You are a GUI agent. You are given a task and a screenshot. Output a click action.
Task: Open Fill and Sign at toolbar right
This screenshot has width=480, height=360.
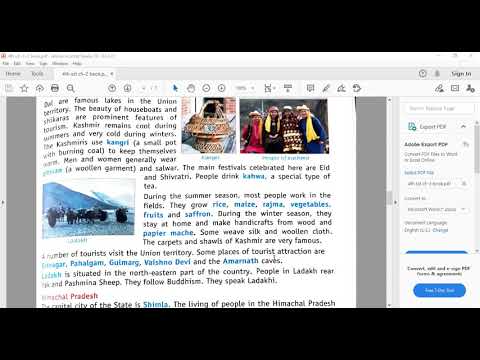(x=439, y=88)
